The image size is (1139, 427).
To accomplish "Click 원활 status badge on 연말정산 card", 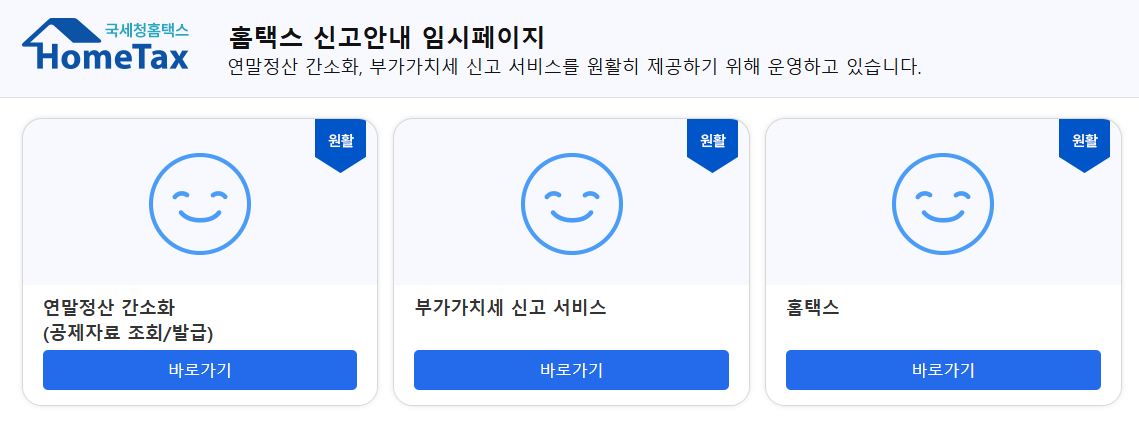I will coord(340,145).
